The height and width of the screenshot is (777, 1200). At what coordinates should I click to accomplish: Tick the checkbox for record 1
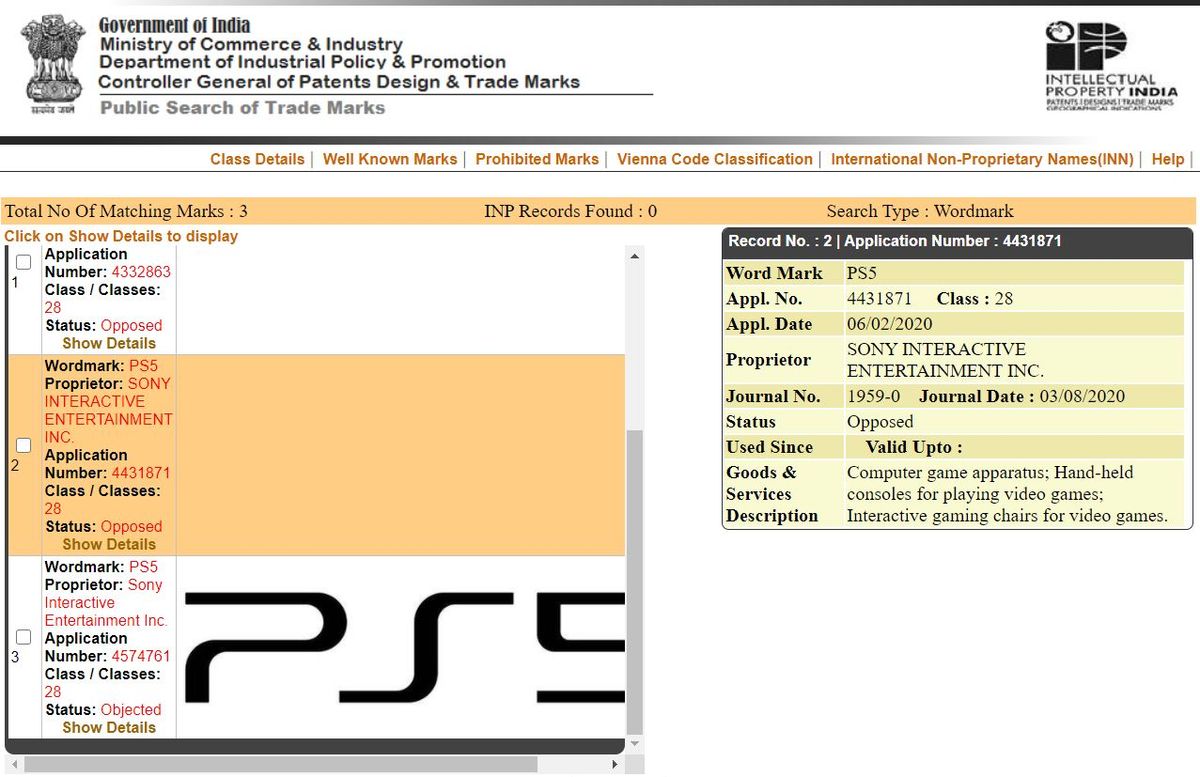[x=24, y=263]
